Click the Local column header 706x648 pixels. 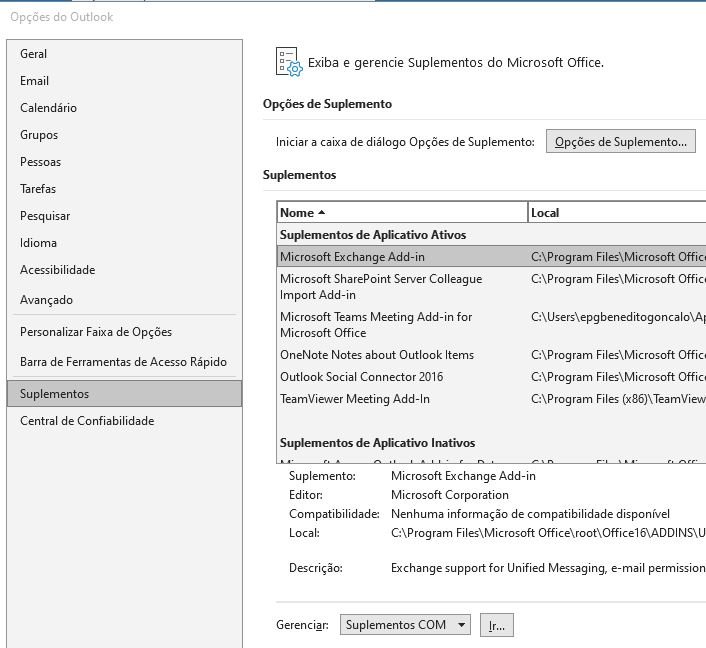point(617,213)
